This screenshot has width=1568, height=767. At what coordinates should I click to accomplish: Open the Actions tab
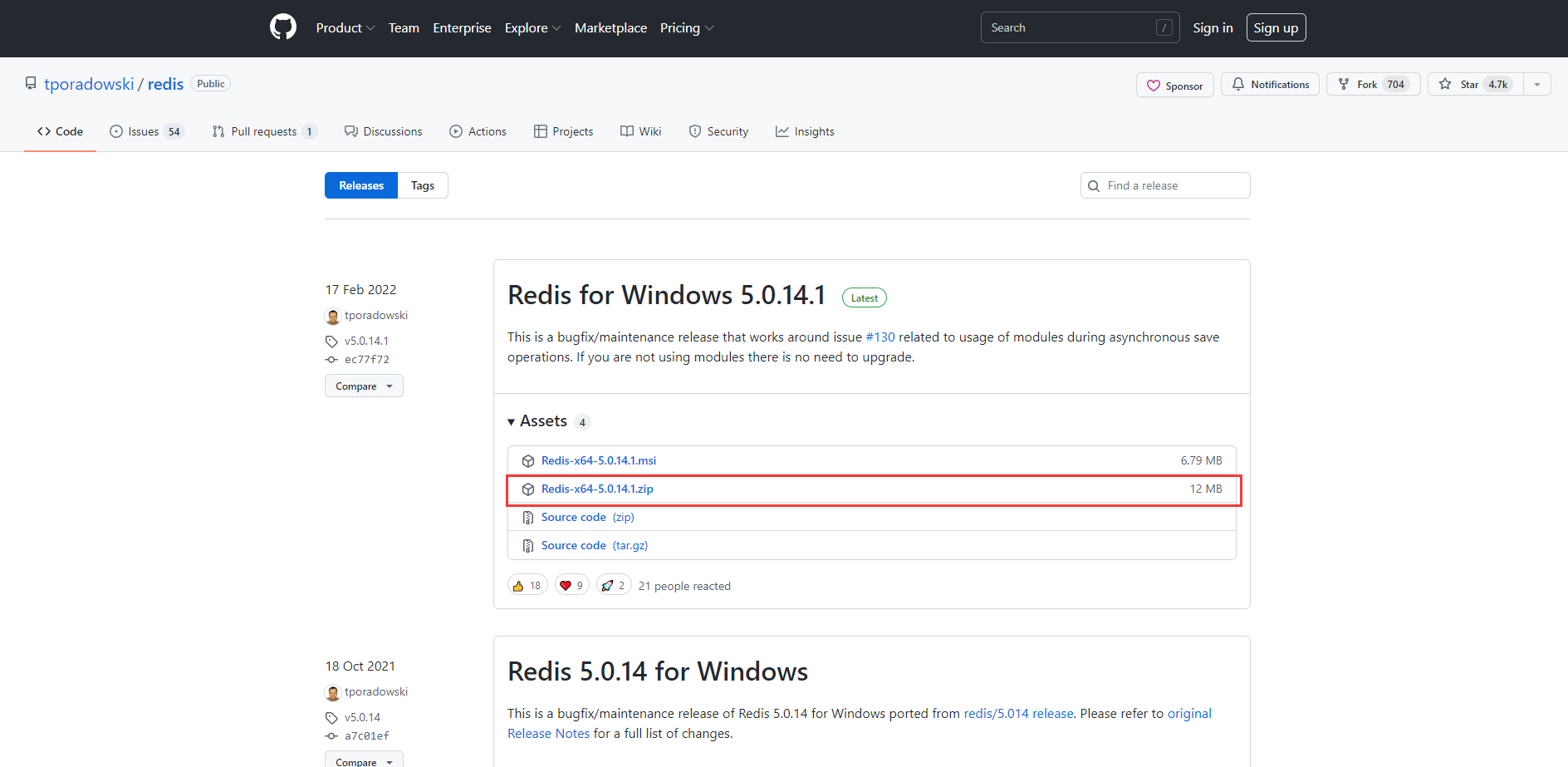[x=478, y=131]
